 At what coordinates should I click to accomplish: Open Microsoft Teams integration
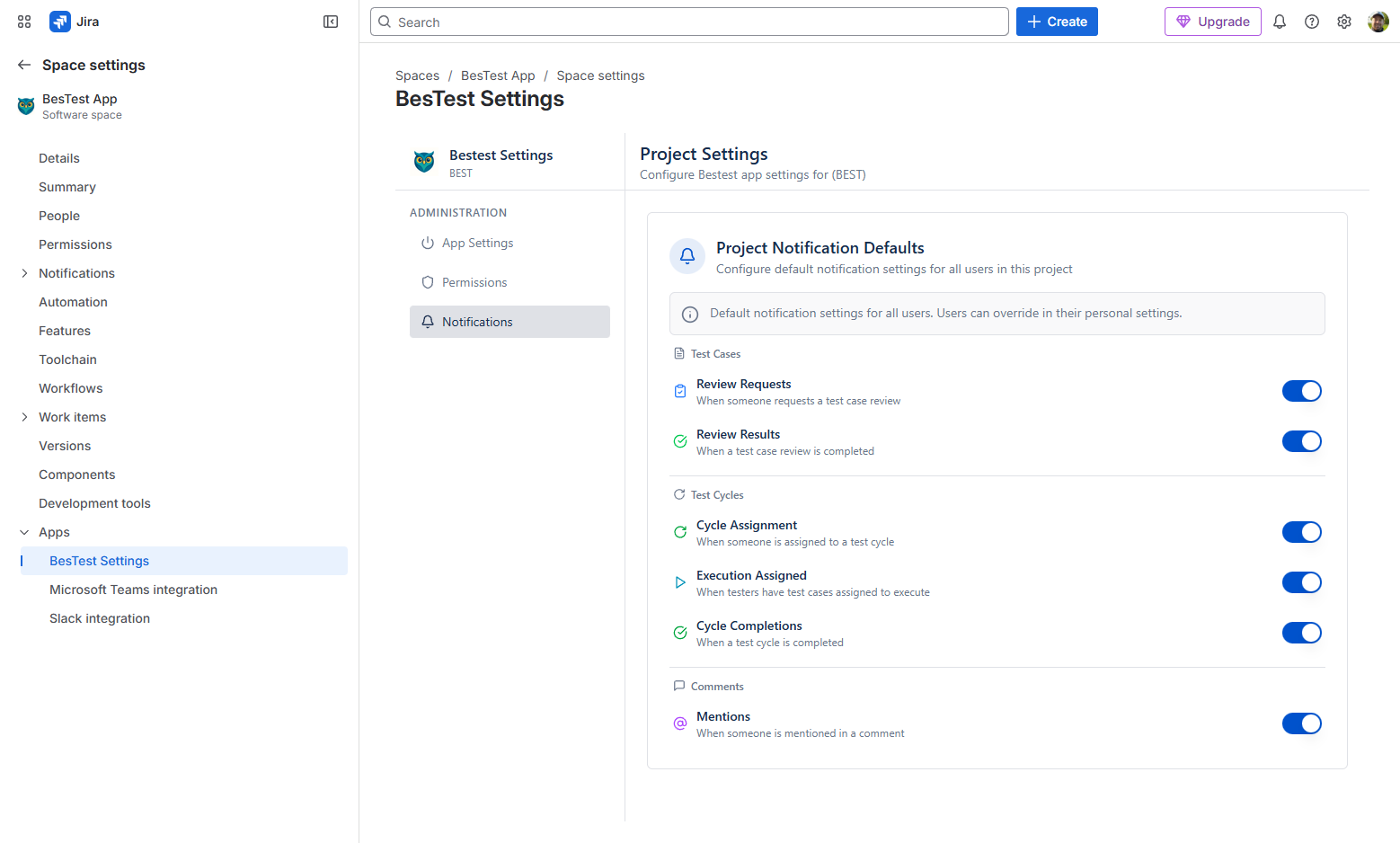[x=134, y=590]
